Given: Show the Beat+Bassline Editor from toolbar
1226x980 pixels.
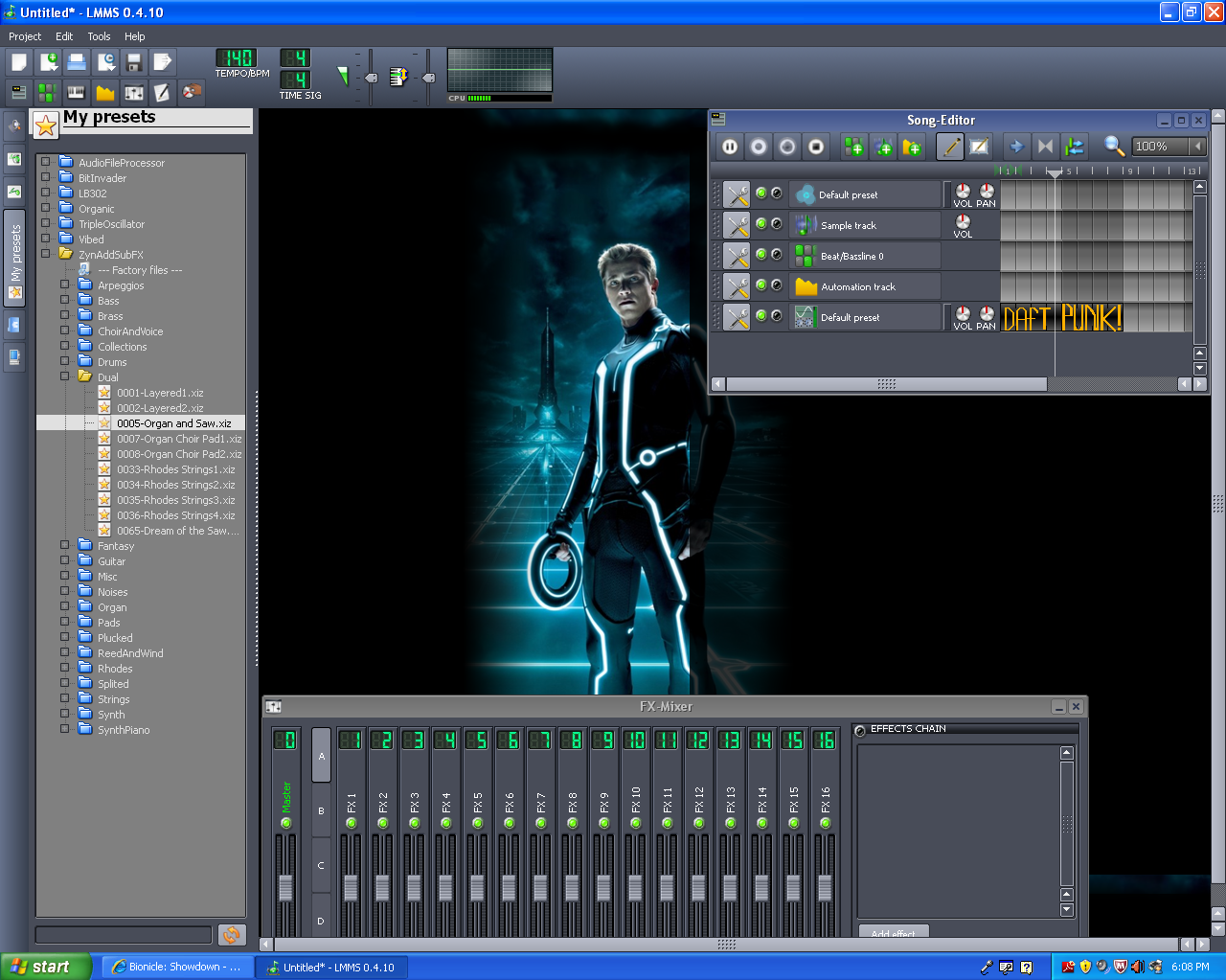Looking at the screenshot, I should click(47, 92).
